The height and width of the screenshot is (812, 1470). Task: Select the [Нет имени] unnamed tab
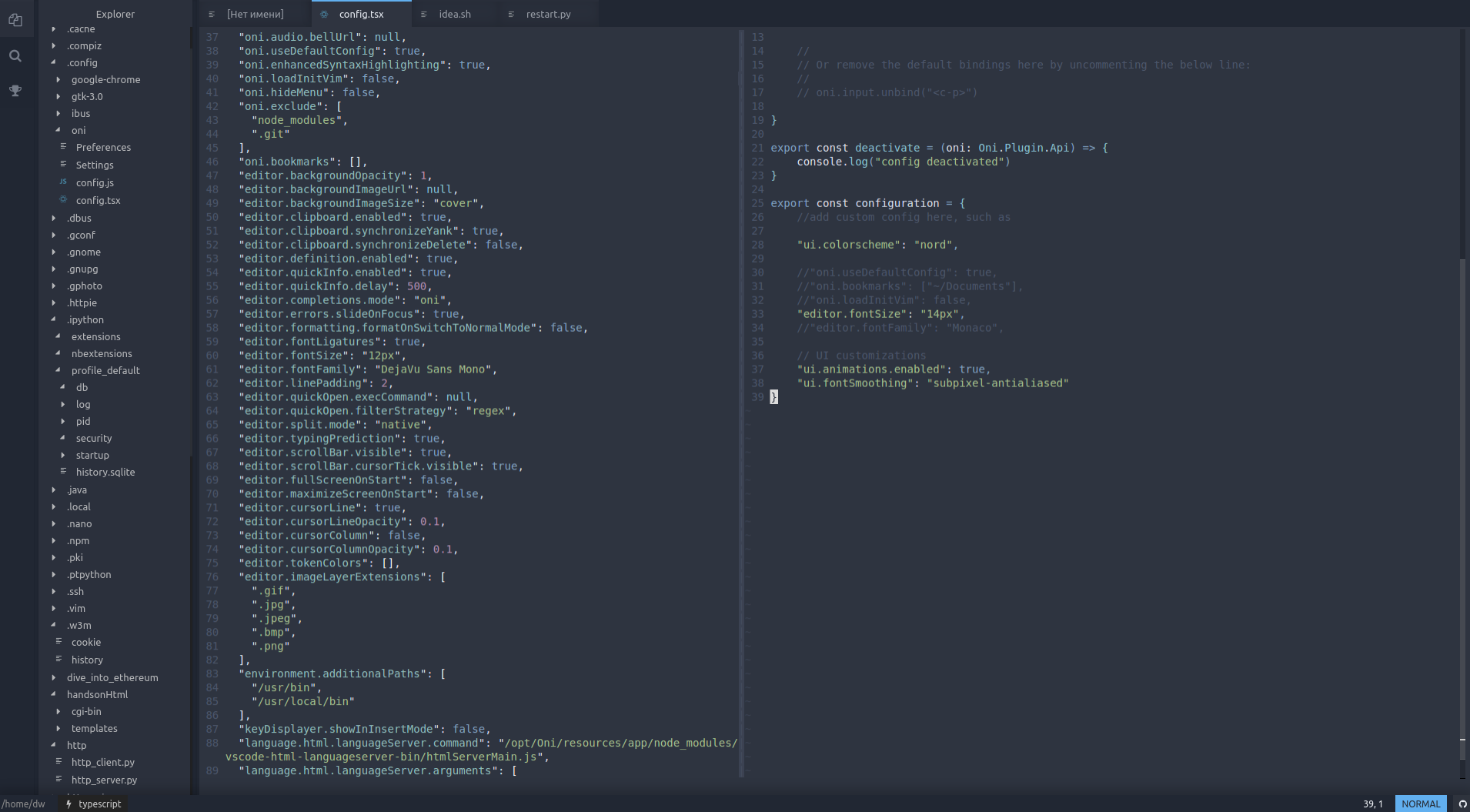click(254, 13)
